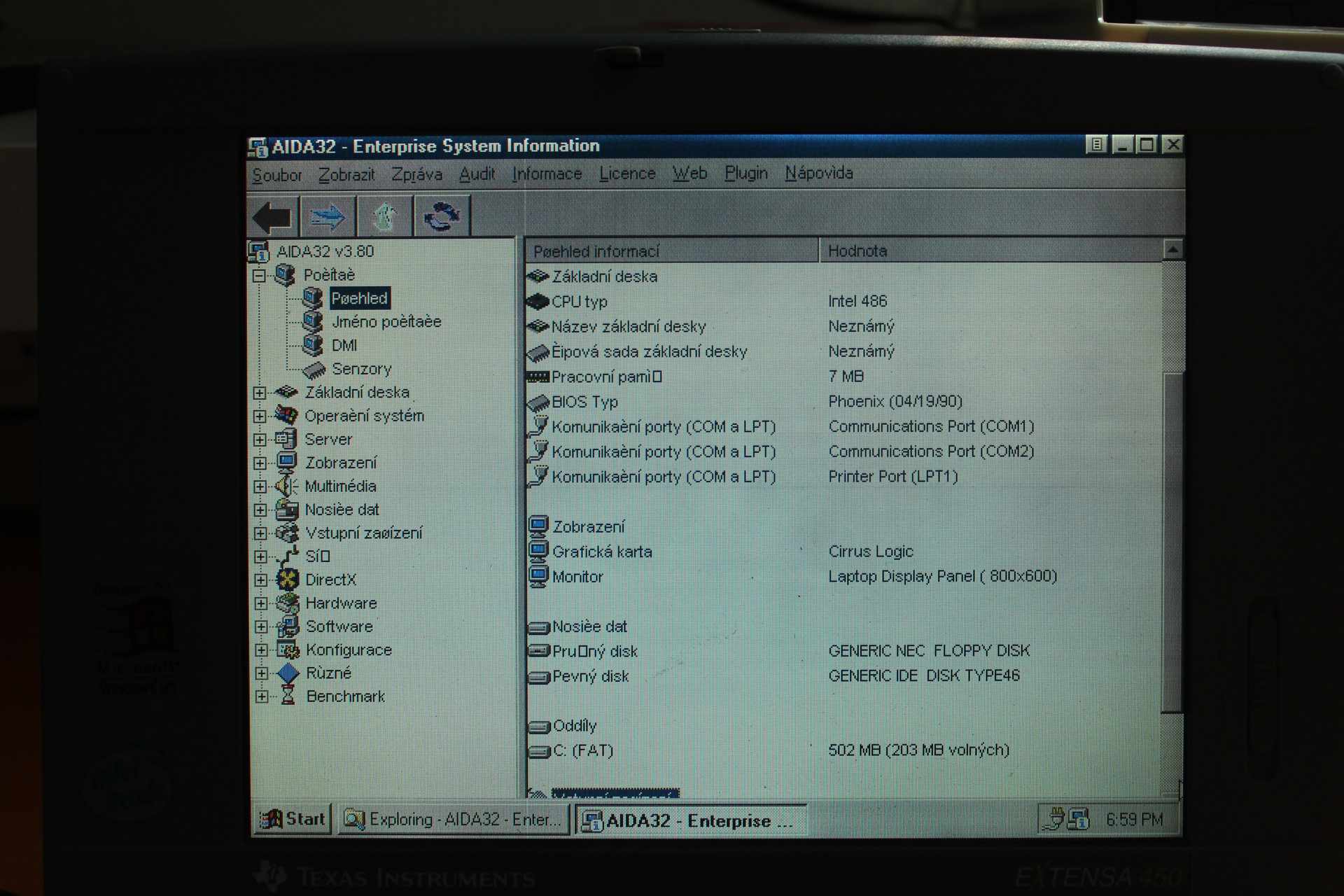Click the Senzory chip icon
Screen dimensions: 1344x896
pyautogui.click(x=314, y=369)
